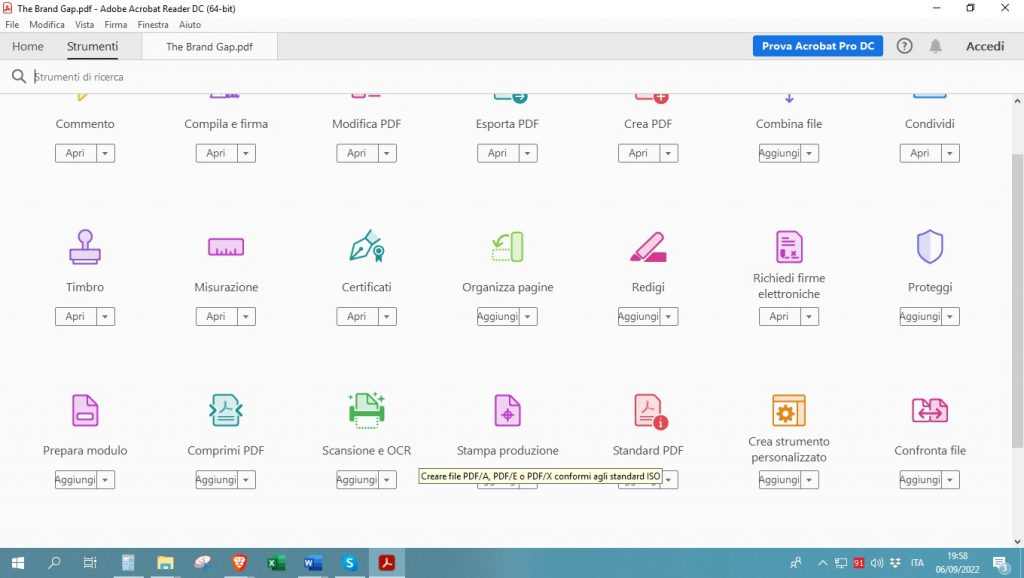Select the Scansione e OCR icon

[x=366, y=410]
